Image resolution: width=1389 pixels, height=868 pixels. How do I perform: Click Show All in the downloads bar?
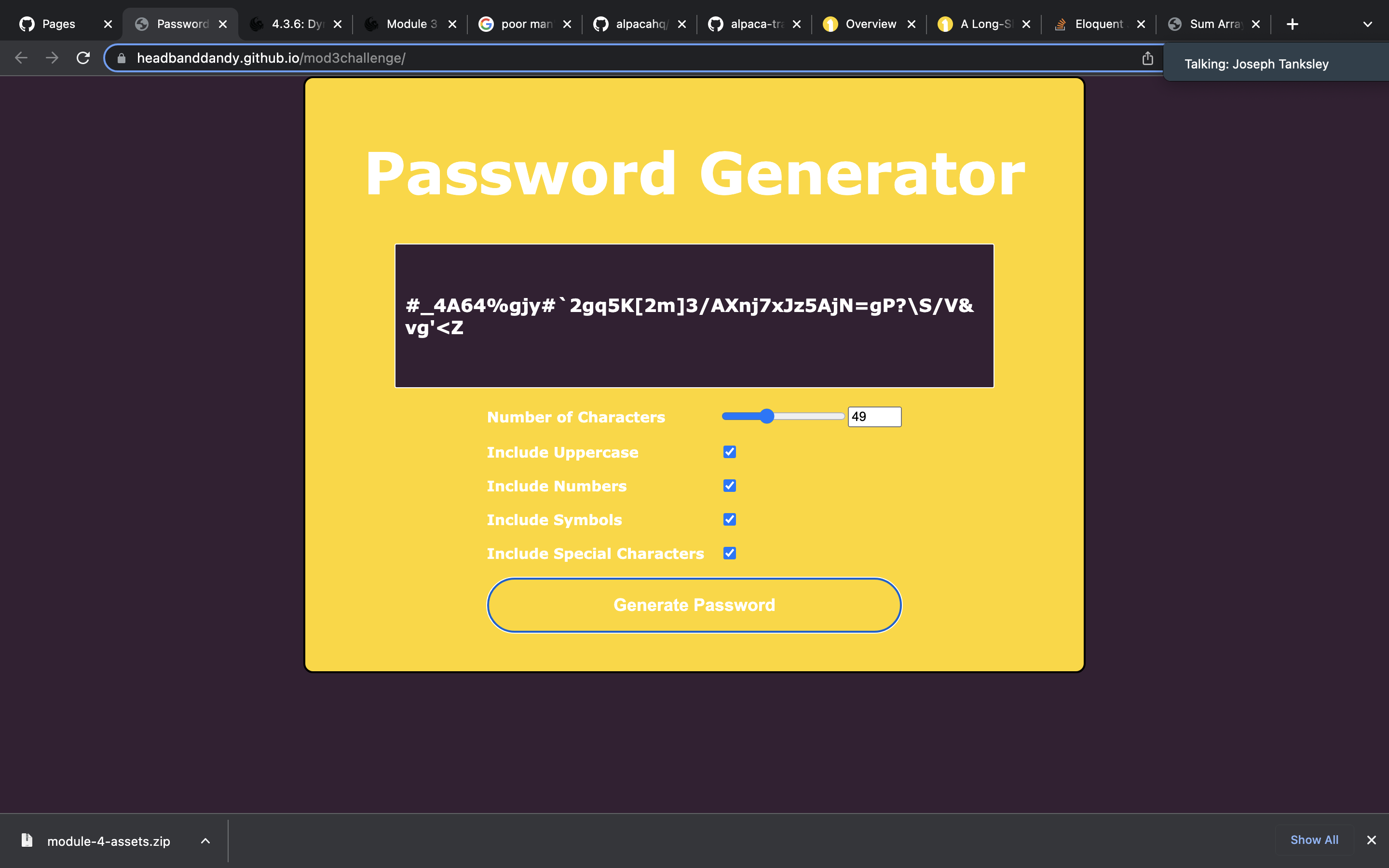pyautogui.click(x=1314, y=839)
